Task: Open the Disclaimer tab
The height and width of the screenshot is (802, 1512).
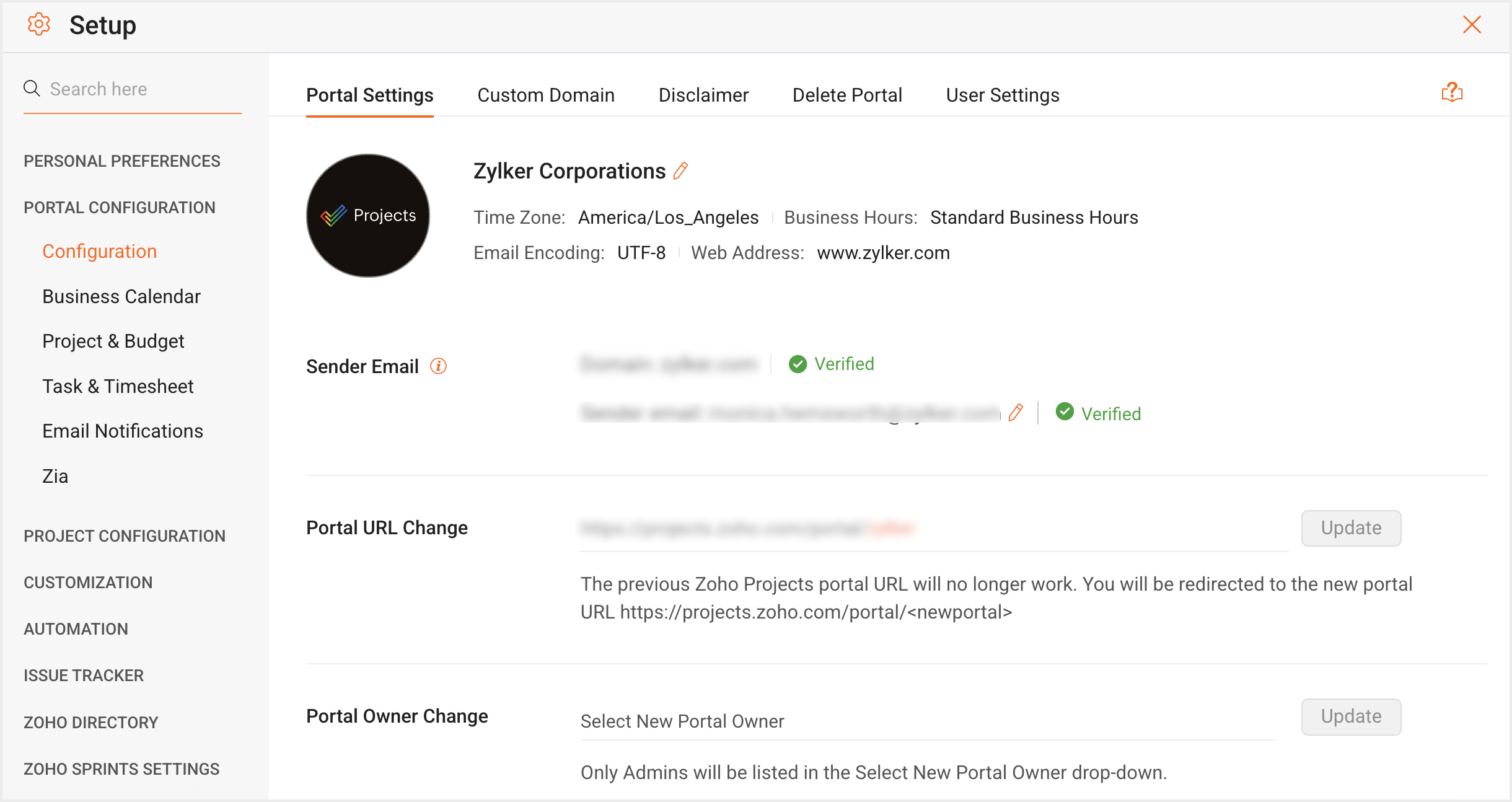Action: (x=703, y=95)
